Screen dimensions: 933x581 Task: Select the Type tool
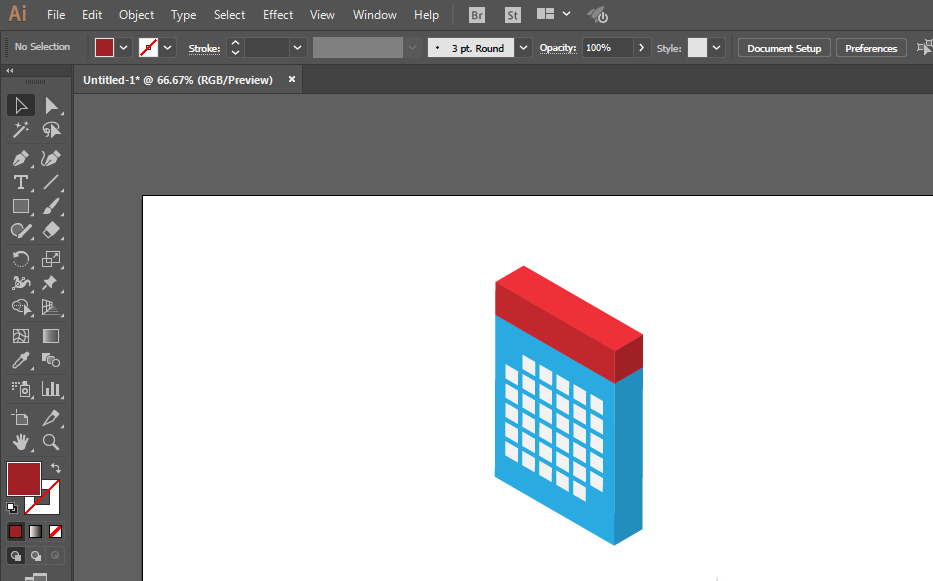[20, 182]
